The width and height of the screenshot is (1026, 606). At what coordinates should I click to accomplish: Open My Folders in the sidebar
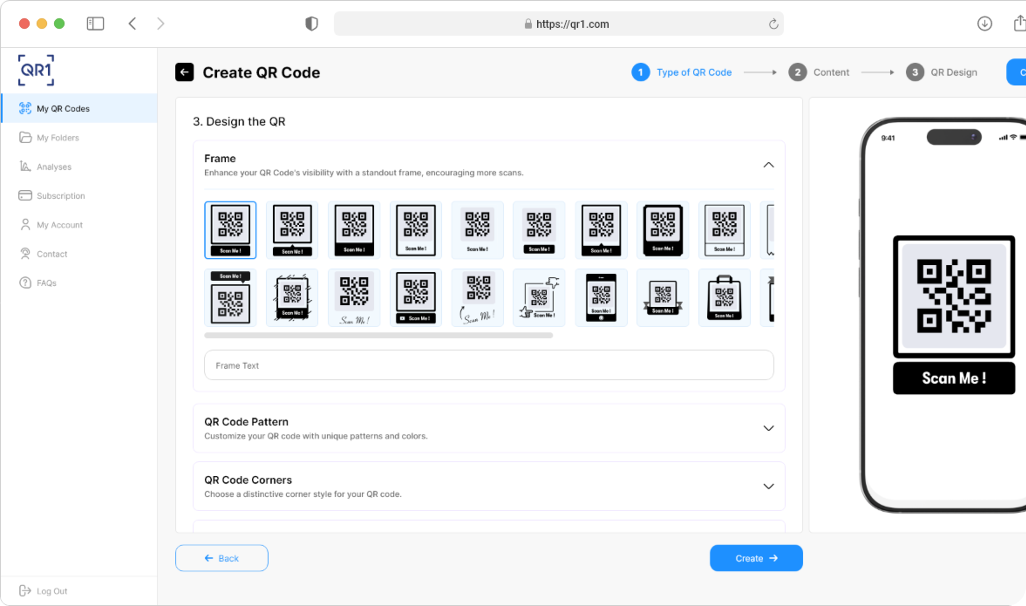pyautogui.click(x=57, y=138)
